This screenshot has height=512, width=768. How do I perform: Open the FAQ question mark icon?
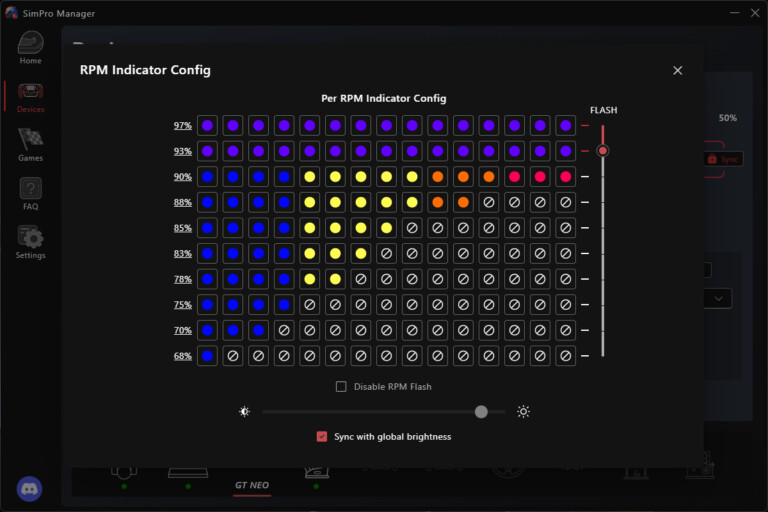(x=30, y=192)
